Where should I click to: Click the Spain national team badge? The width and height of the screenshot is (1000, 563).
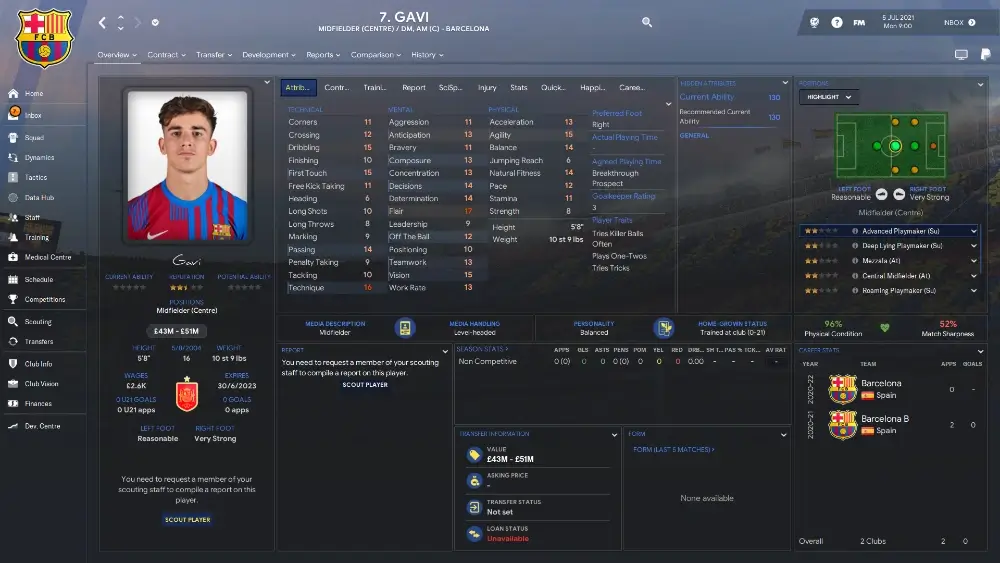click(x=187, y=395)
